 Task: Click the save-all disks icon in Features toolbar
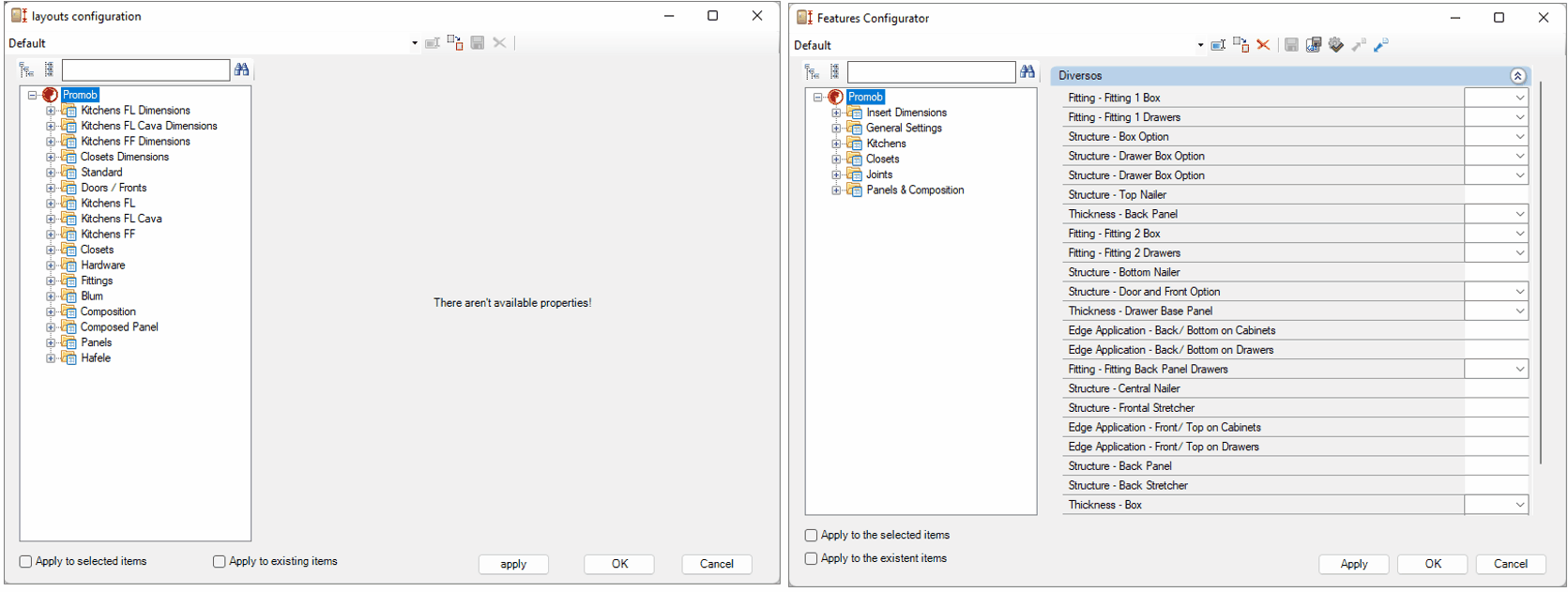[x=1314, y=45]
